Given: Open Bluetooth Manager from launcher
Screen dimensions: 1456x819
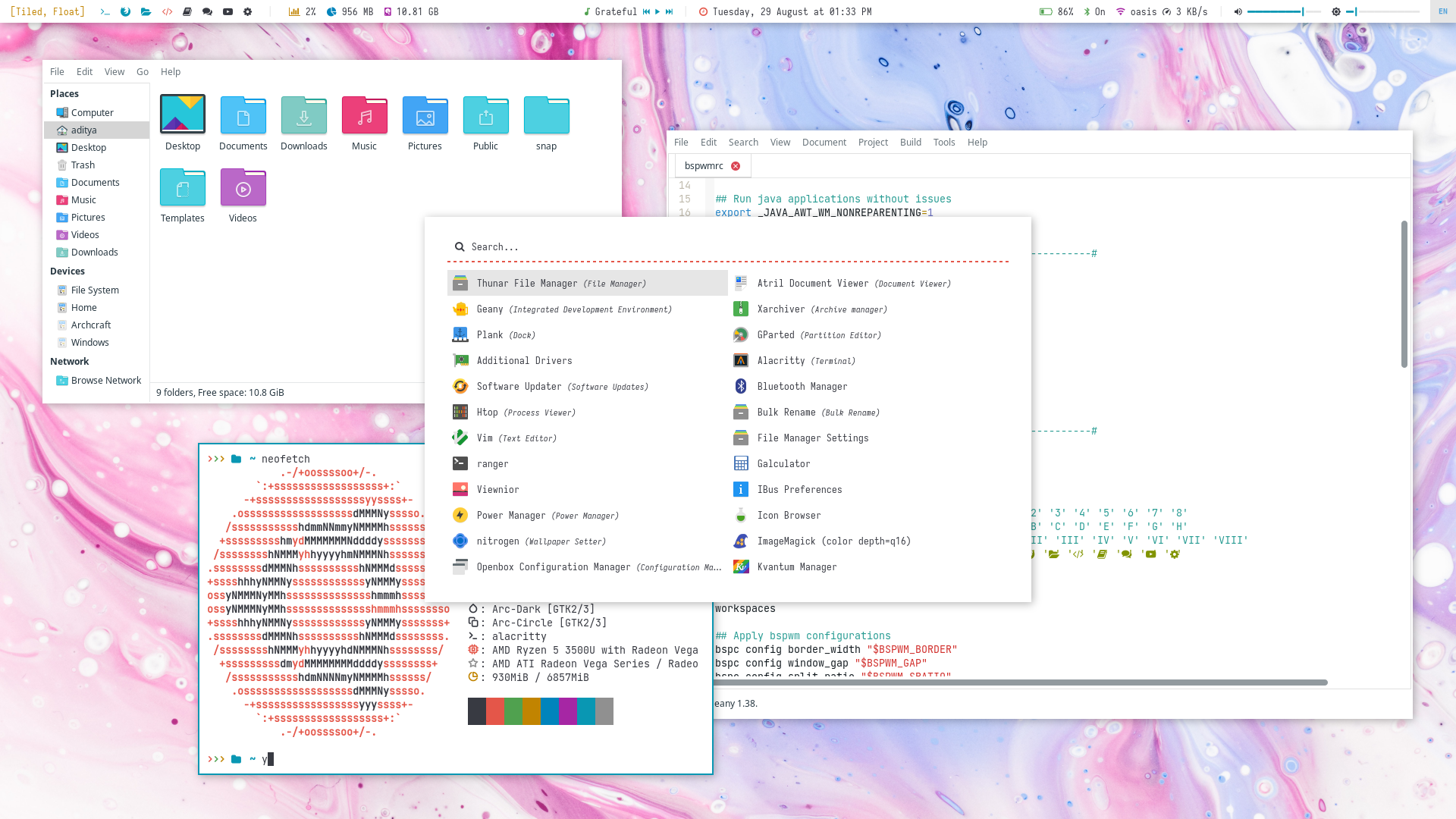Looking at the screenshot, I should 802,387.
